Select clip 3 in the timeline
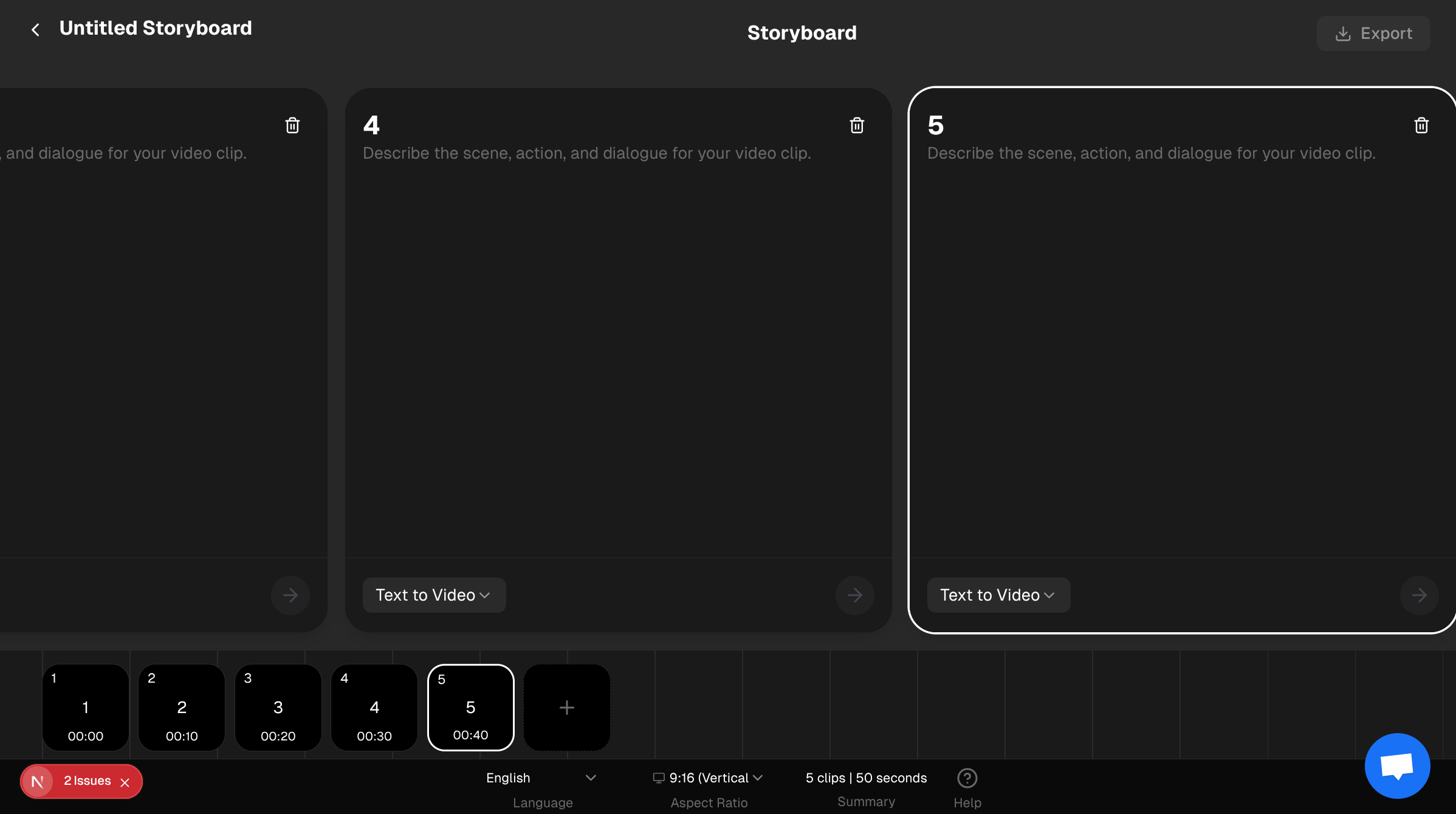This screenshot has width=1456, height=814. coord(278,707)
